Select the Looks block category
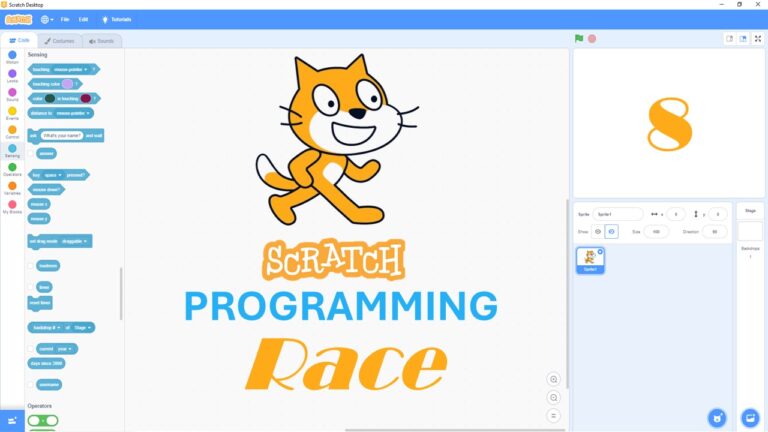Screen dimensions: 768x432 tap(12, 76)
